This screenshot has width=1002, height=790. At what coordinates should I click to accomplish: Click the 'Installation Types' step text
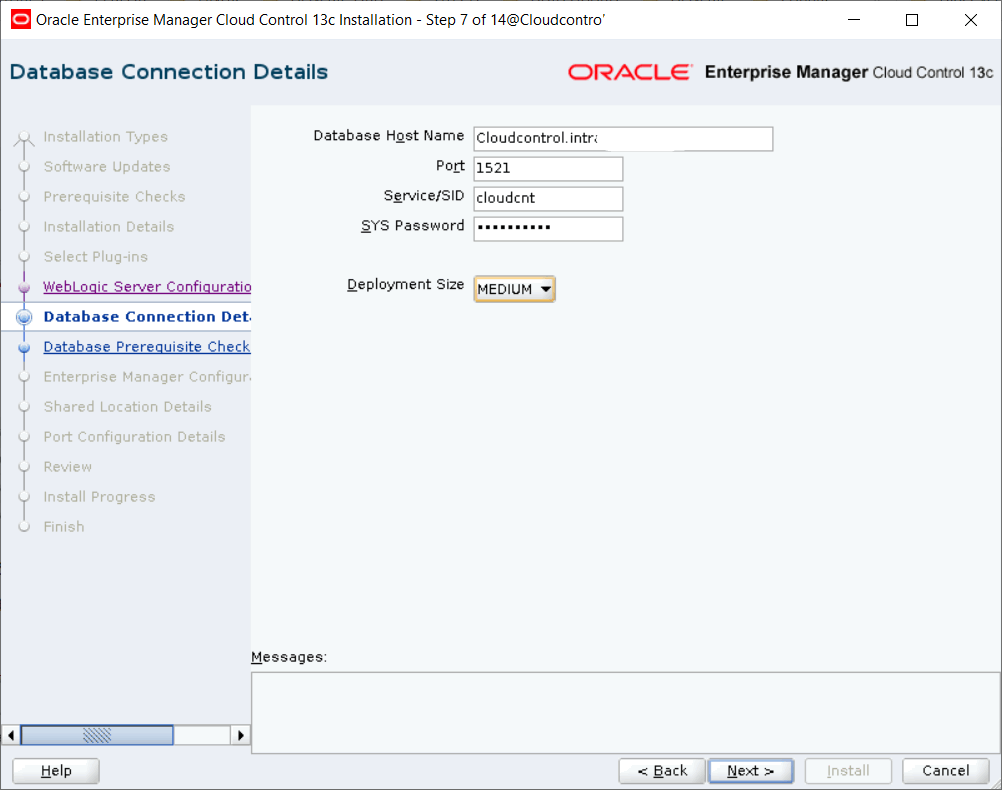(105, 137)
